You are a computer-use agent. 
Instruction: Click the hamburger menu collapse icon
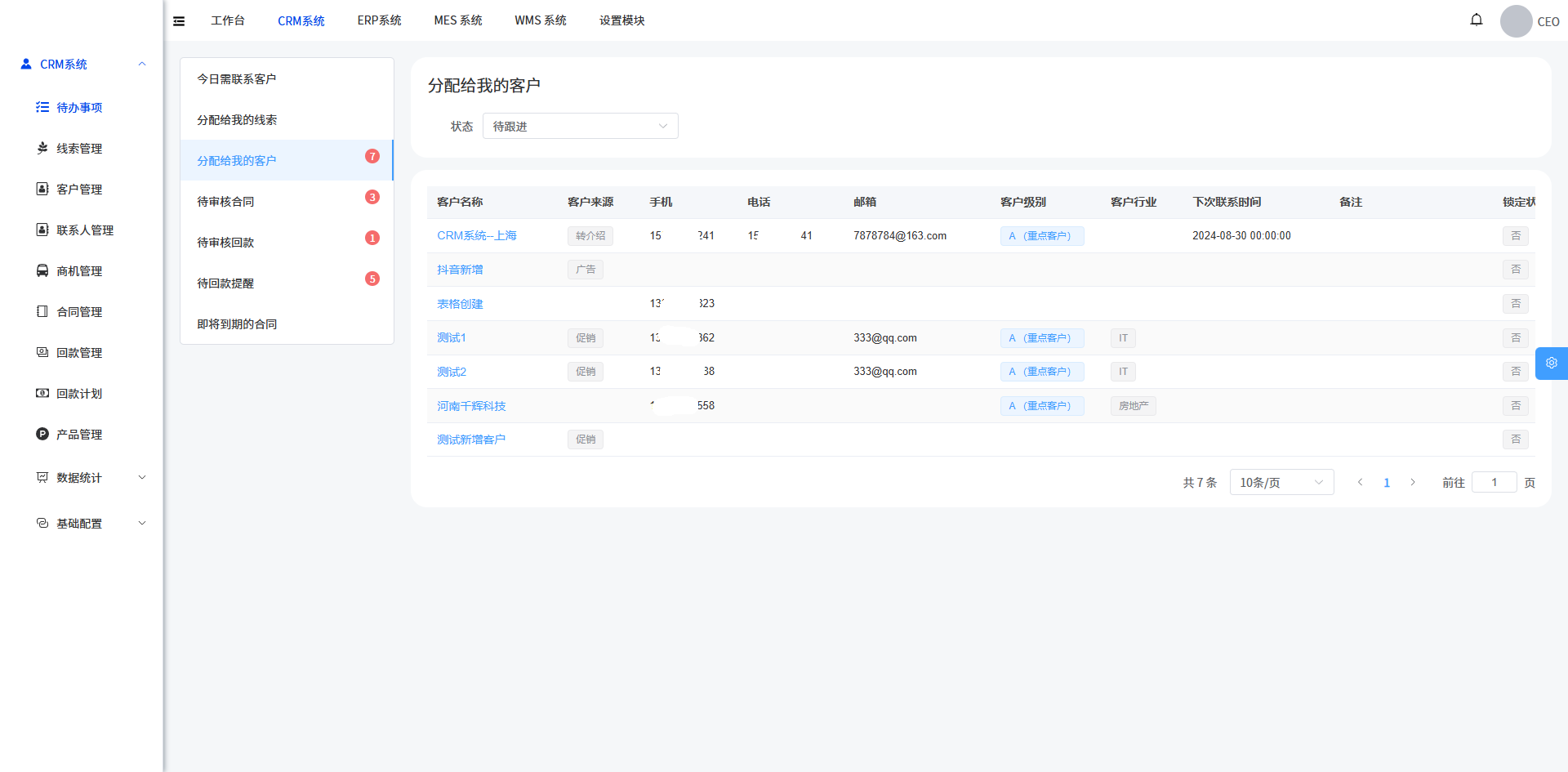tap(179, 21)
